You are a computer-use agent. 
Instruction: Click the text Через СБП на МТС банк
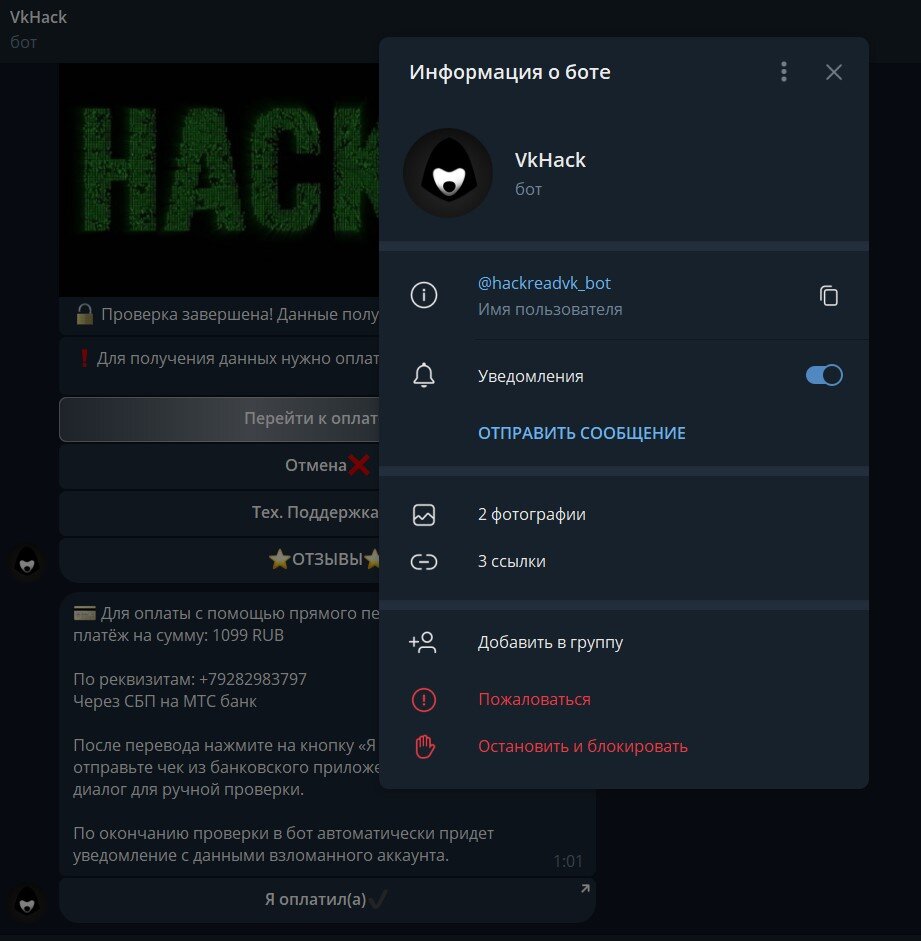click(x=165, y=702)
